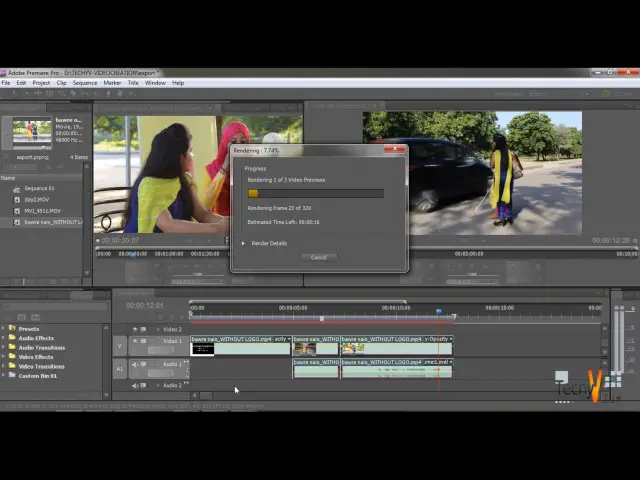Click the source monitor blue playhead
Screen dimensions: 640x480
point(133,254)
